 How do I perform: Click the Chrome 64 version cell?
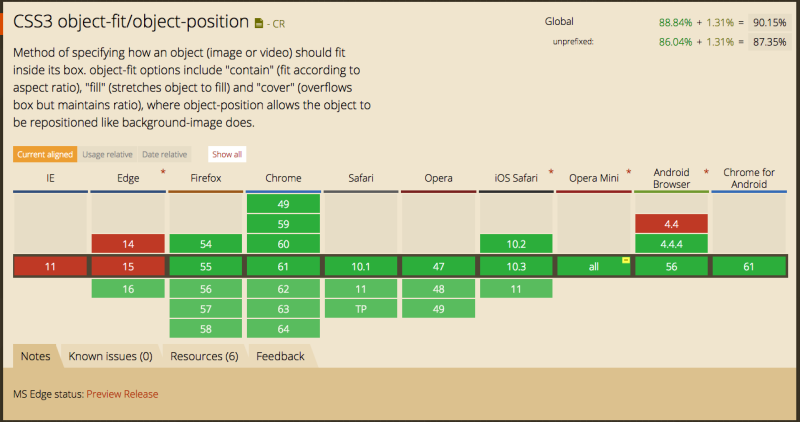click(283, 329)
